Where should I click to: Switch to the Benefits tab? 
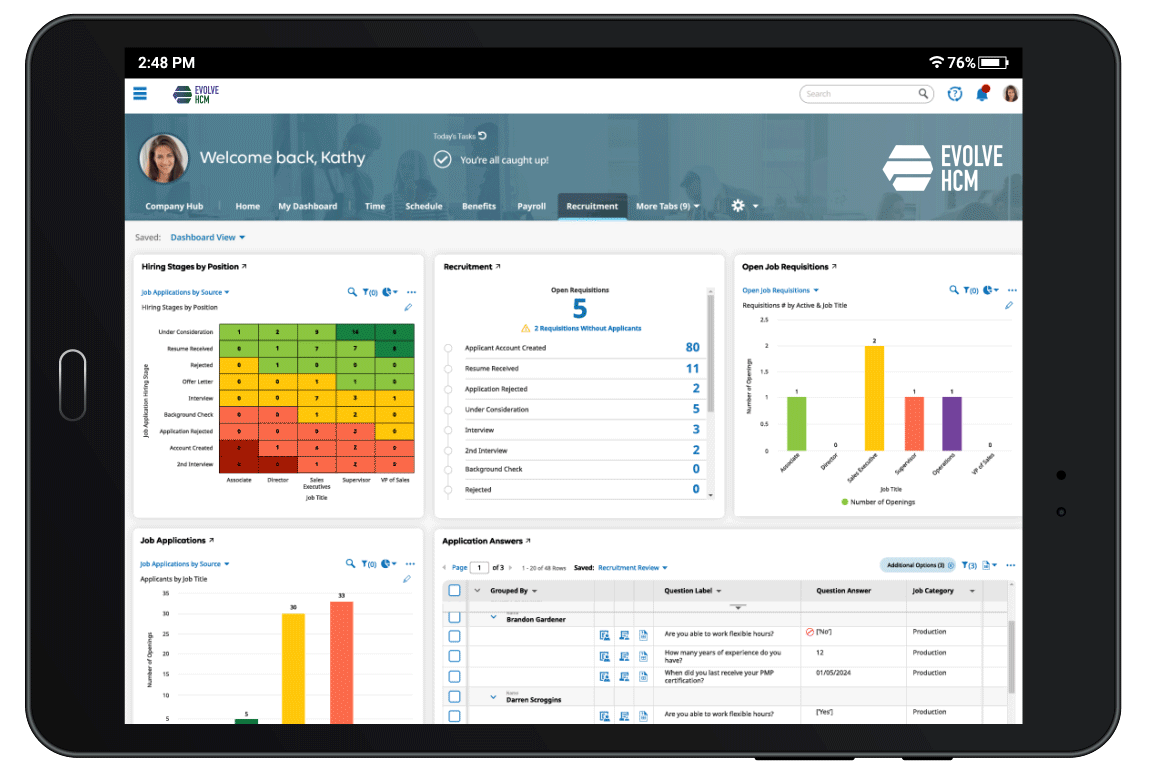[x=479, y=206]
